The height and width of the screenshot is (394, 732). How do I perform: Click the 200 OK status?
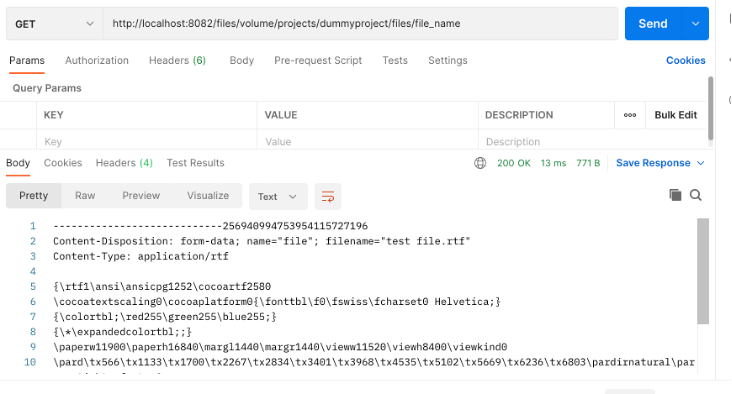click(514, 163)
